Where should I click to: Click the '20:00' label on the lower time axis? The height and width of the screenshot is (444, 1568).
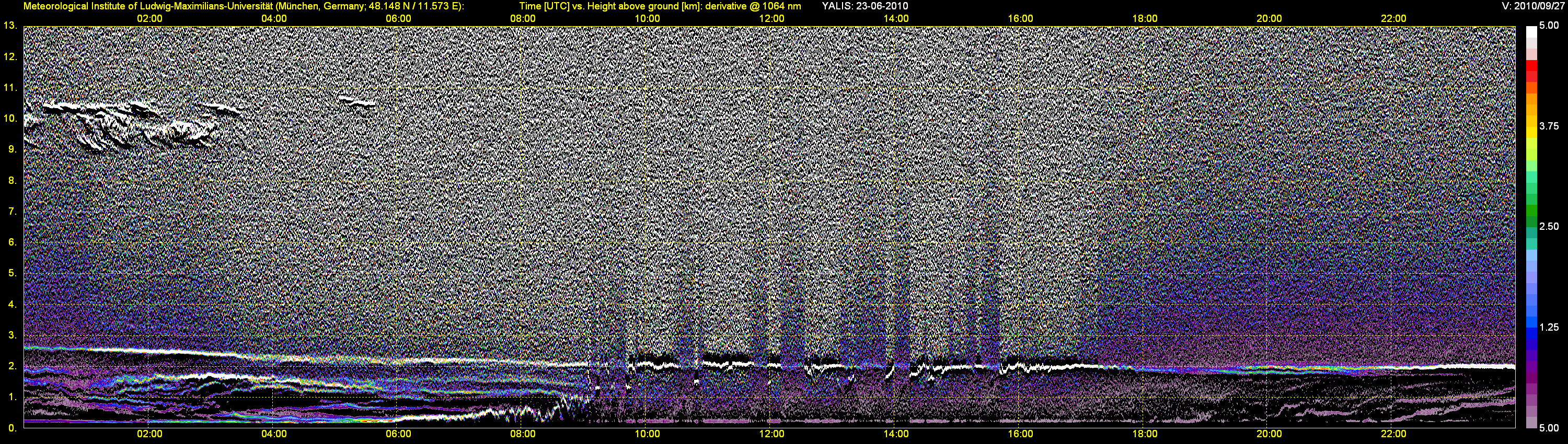point(1269,434)
